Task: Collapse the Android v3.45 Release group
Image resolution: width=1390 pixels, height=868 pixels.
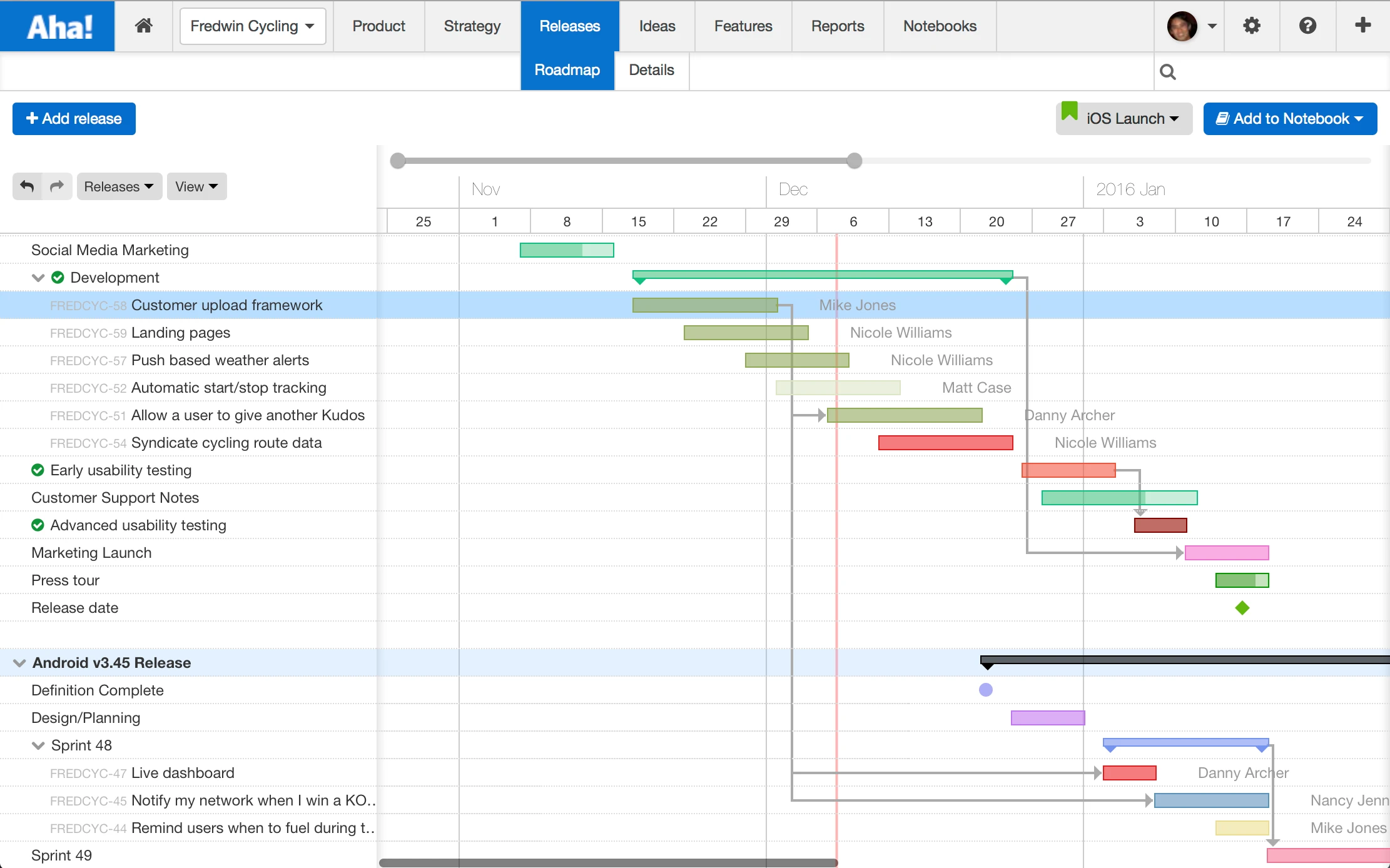Action: coord(19,663)
